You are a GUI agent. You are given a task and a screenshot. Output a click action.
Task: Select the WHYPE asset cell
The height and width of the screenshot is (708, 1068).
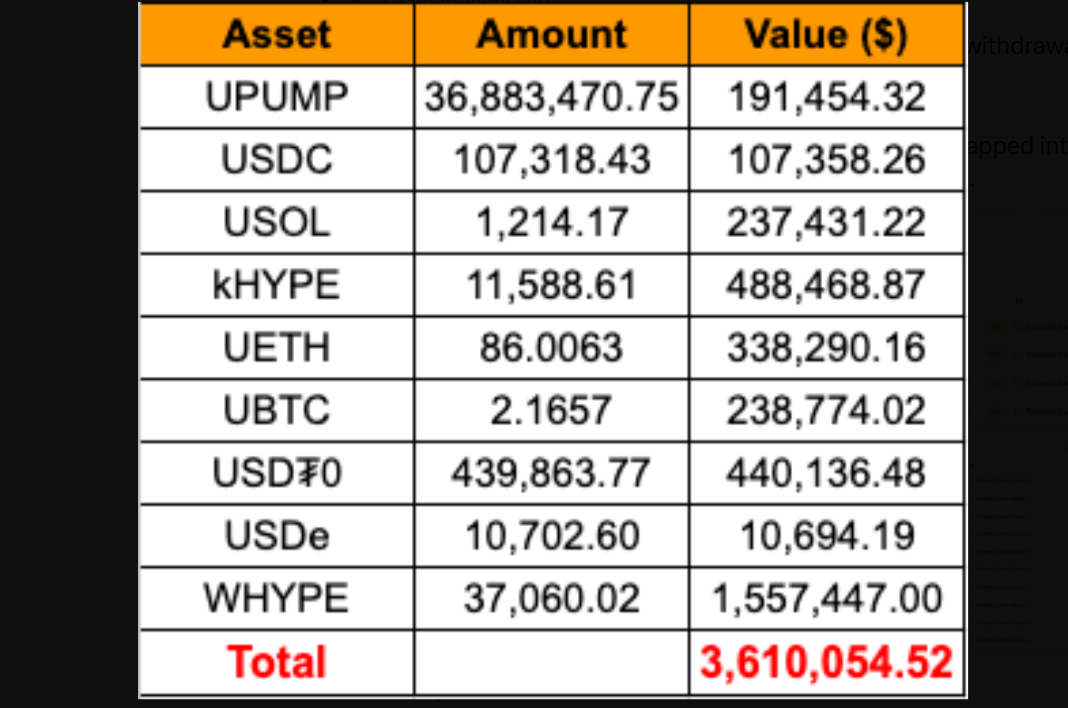[277, 598]
